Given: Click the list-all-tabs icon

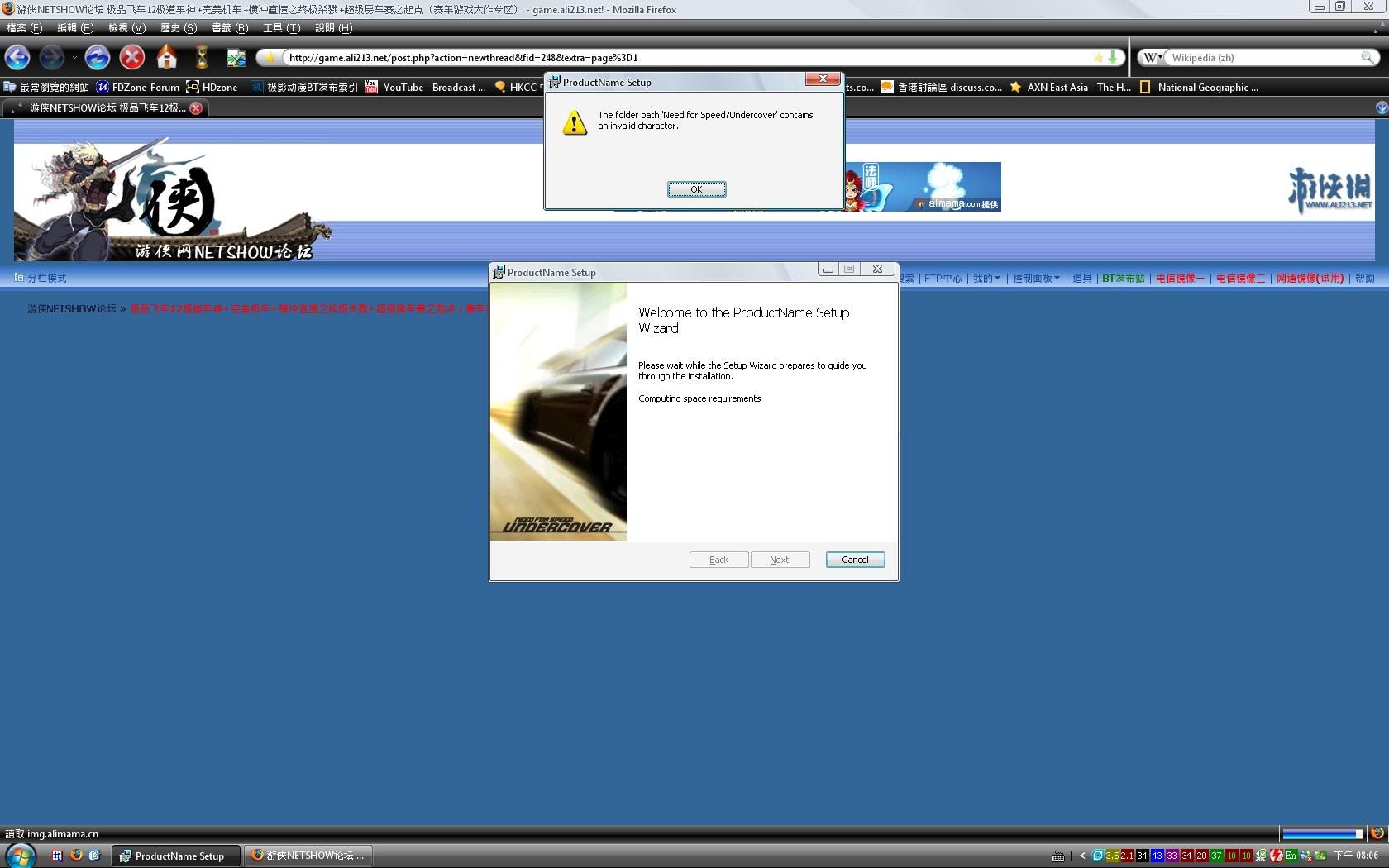Looking at the screenshot, I should click(1381, 108).
